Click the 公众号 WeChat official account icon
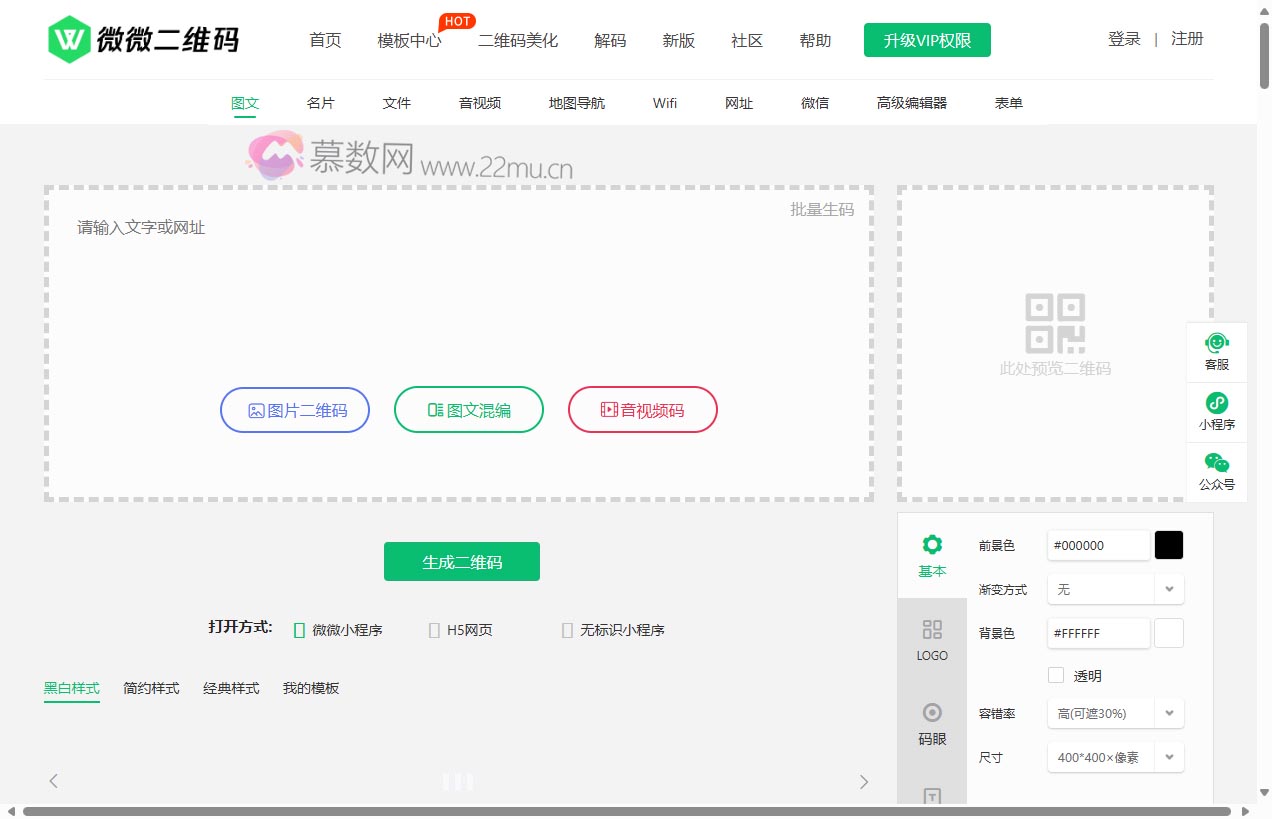The height and width of the screenshot is (819, 1272). pyautogui.click(x=1216, y=471)
